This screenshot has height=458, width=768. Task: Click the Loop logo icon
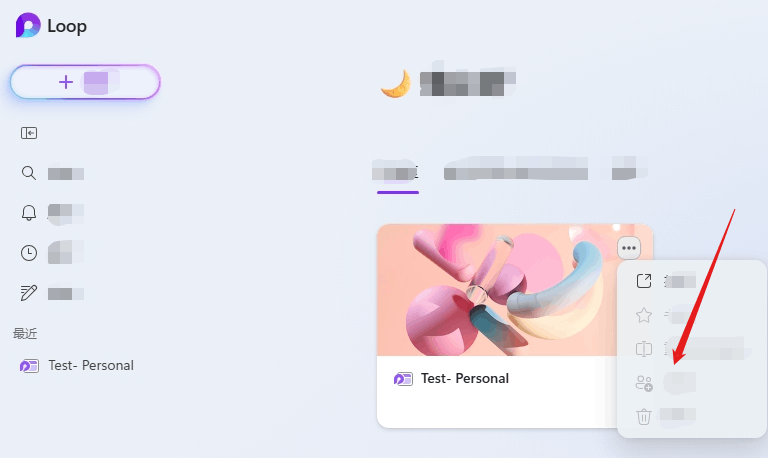[x=28, y=25]
